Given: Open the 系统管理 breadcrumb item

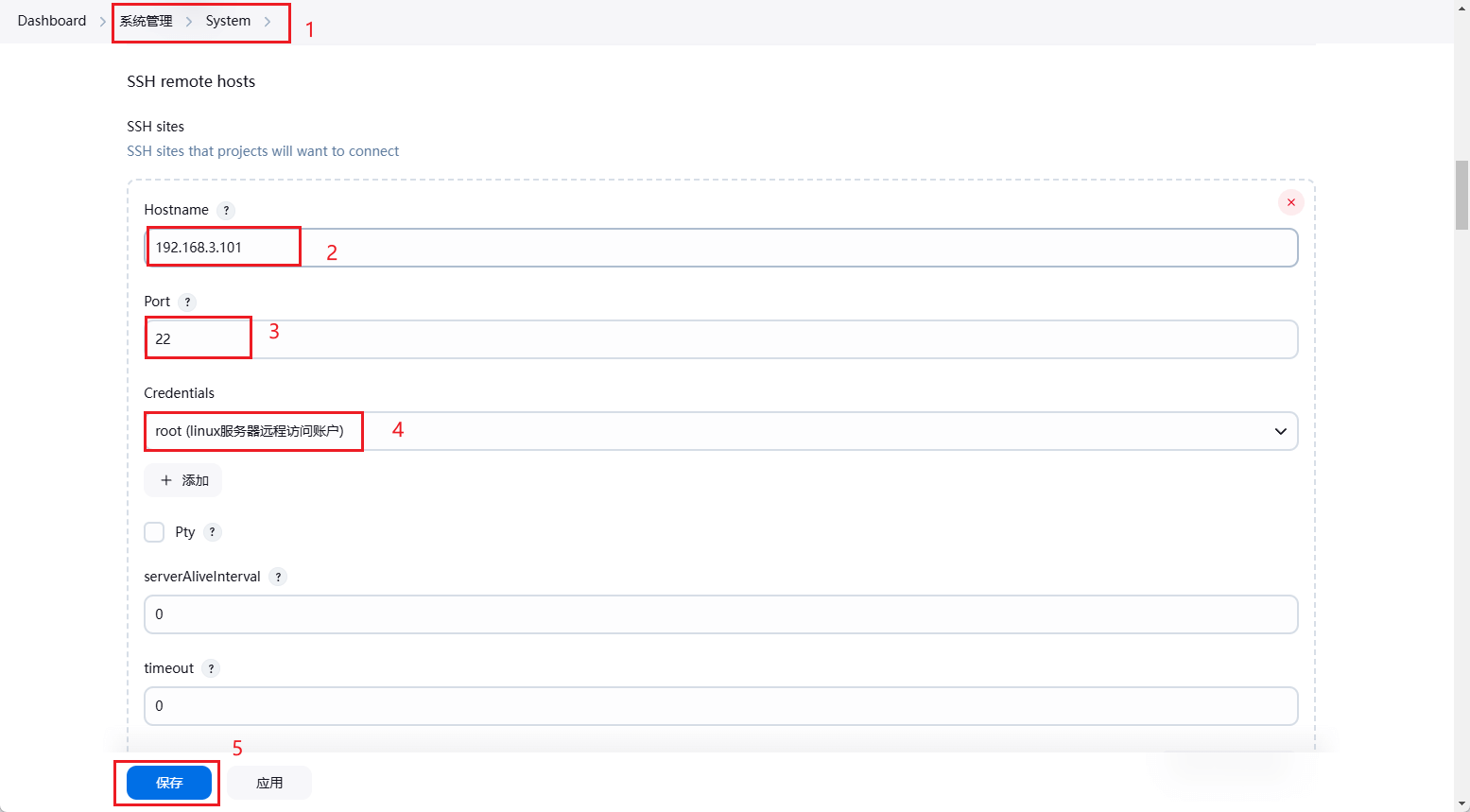Looking at the screenshot, I should (x=146, y=21).
